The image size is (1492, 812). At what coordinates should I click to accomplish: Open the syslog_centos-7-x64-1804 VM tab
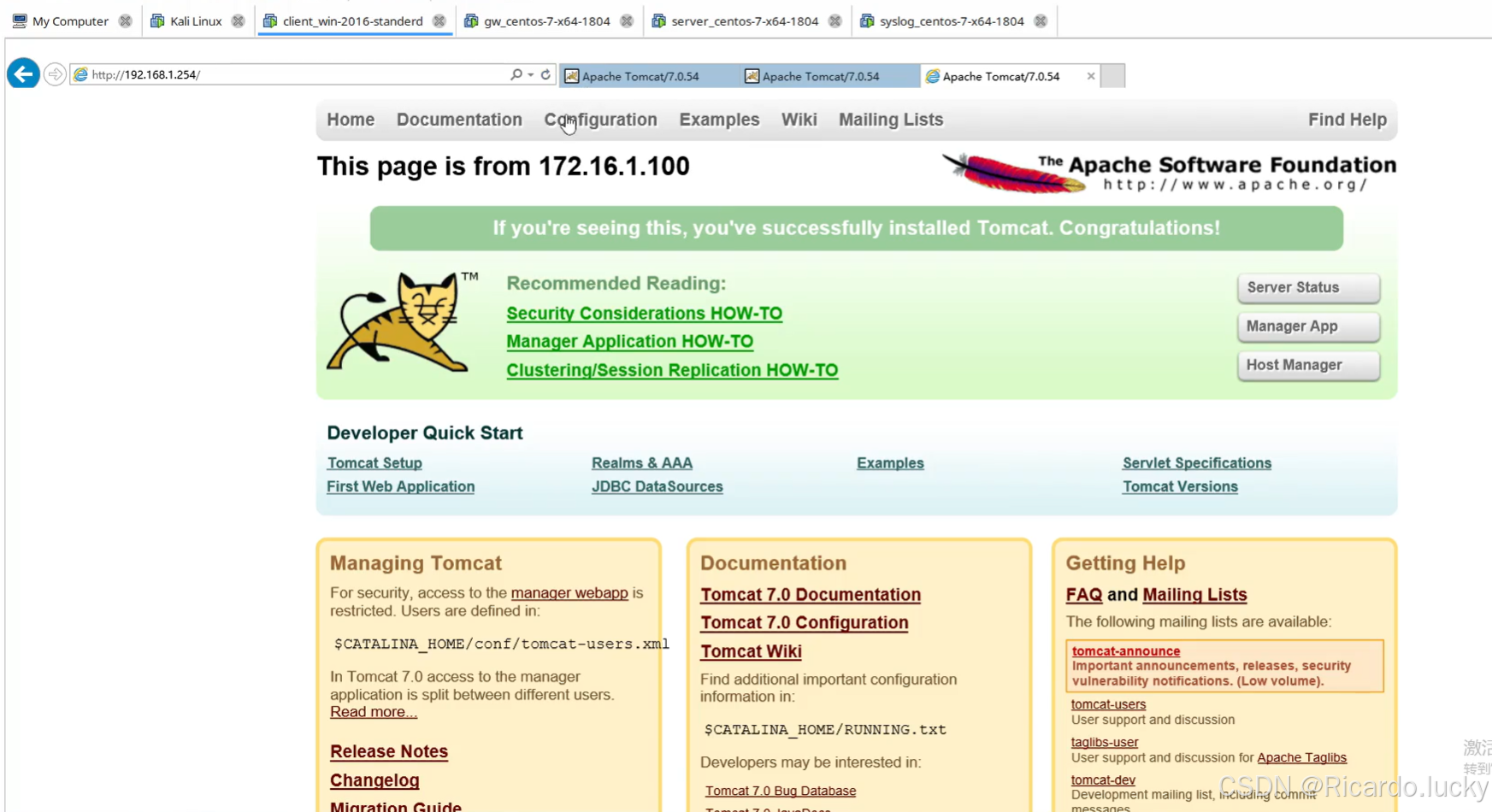952,21
